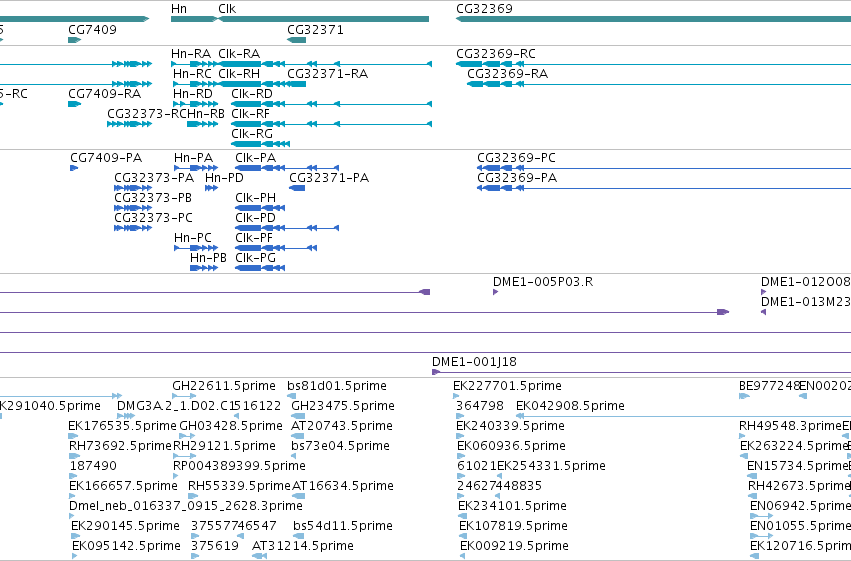The width and height of the screenshot is (851, 561).
Task: Open EST bs73e04.5prime
Action: 340,447
